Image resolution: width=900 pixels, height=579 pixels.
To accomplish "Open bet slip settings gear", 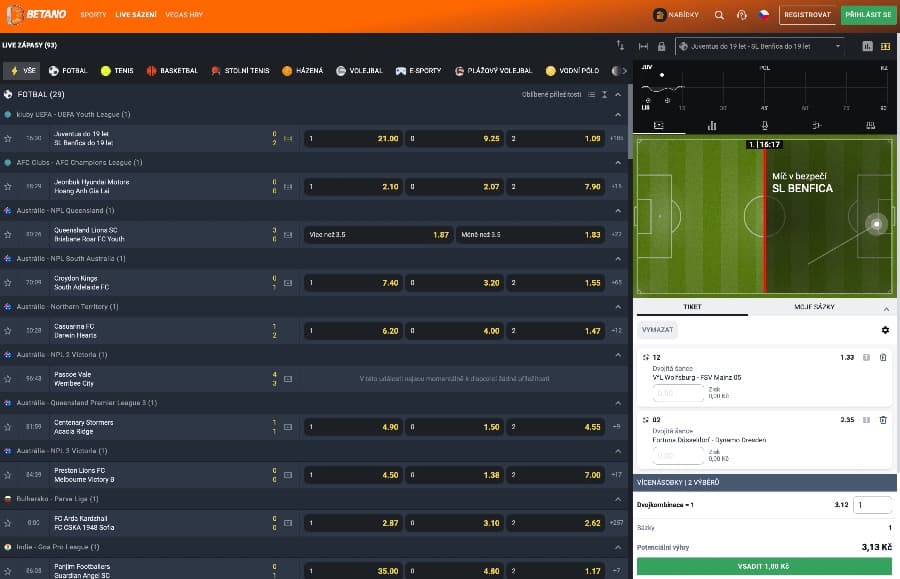I will coord(884,330).
